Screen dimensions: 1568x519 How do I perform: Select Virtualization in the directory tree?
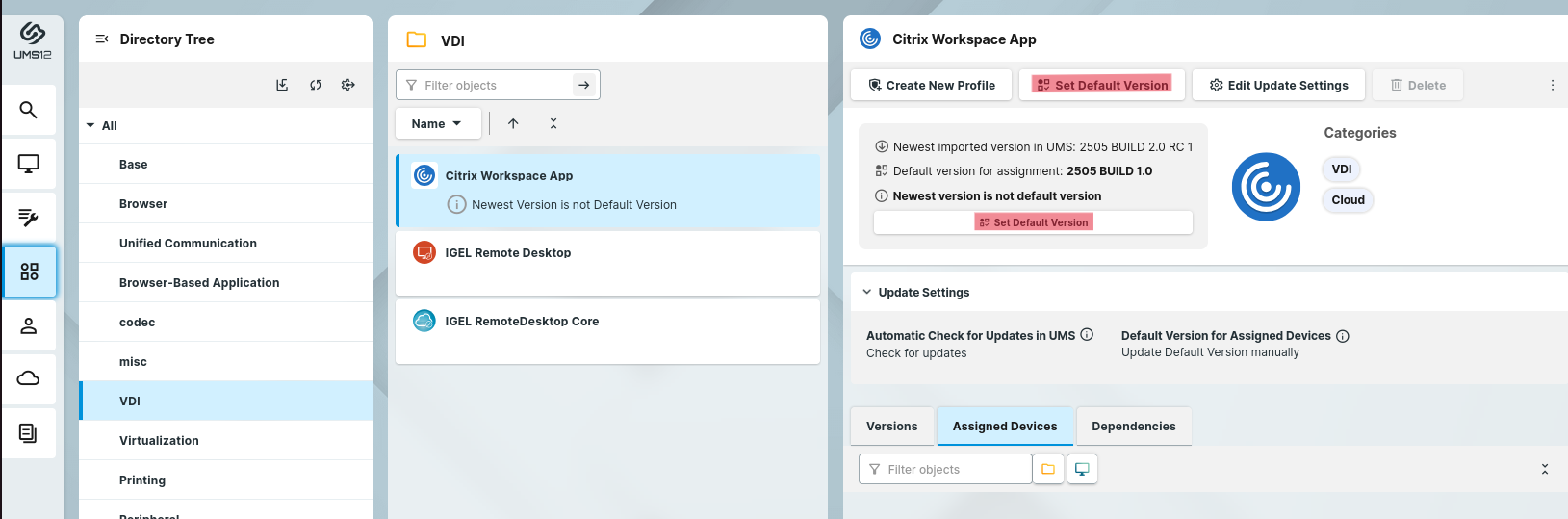click(159, 440)
